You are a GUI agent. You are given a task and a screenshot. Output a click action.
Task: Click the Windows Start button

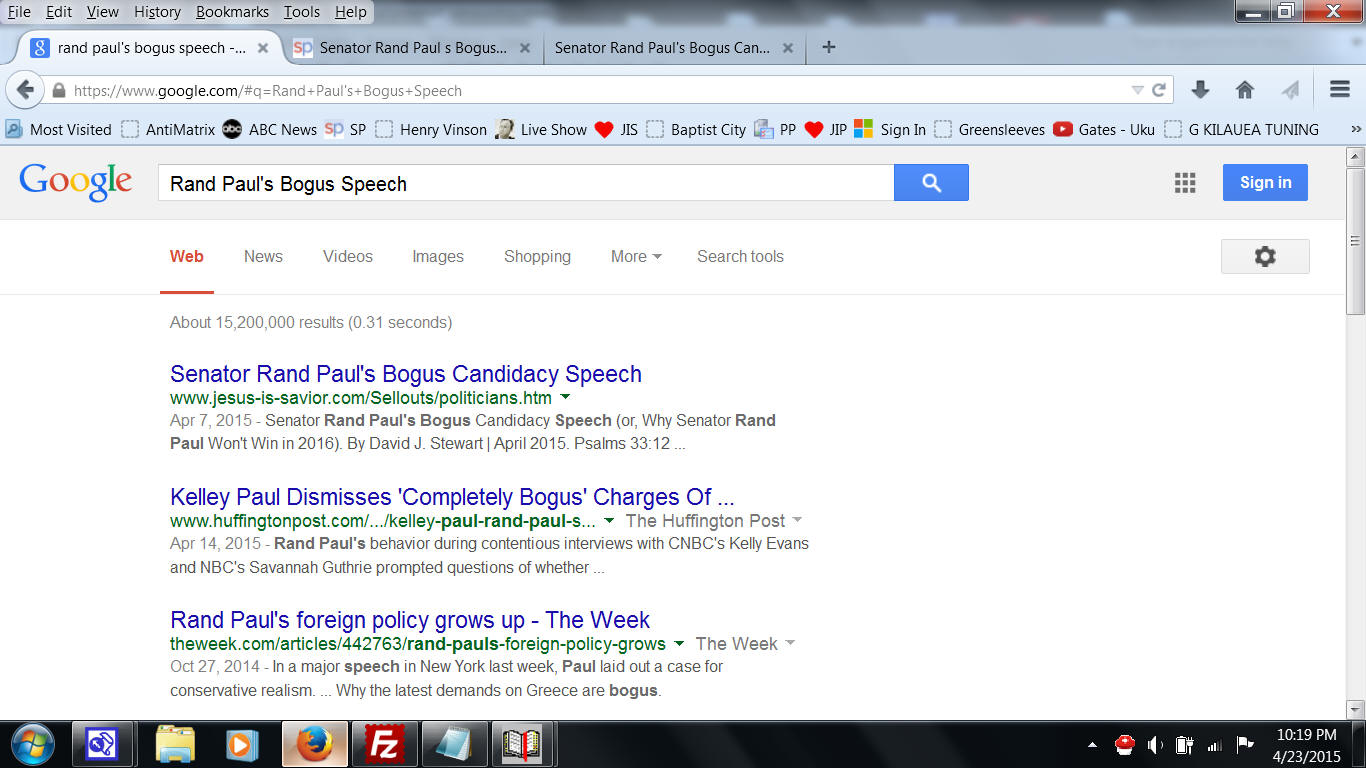33,744
